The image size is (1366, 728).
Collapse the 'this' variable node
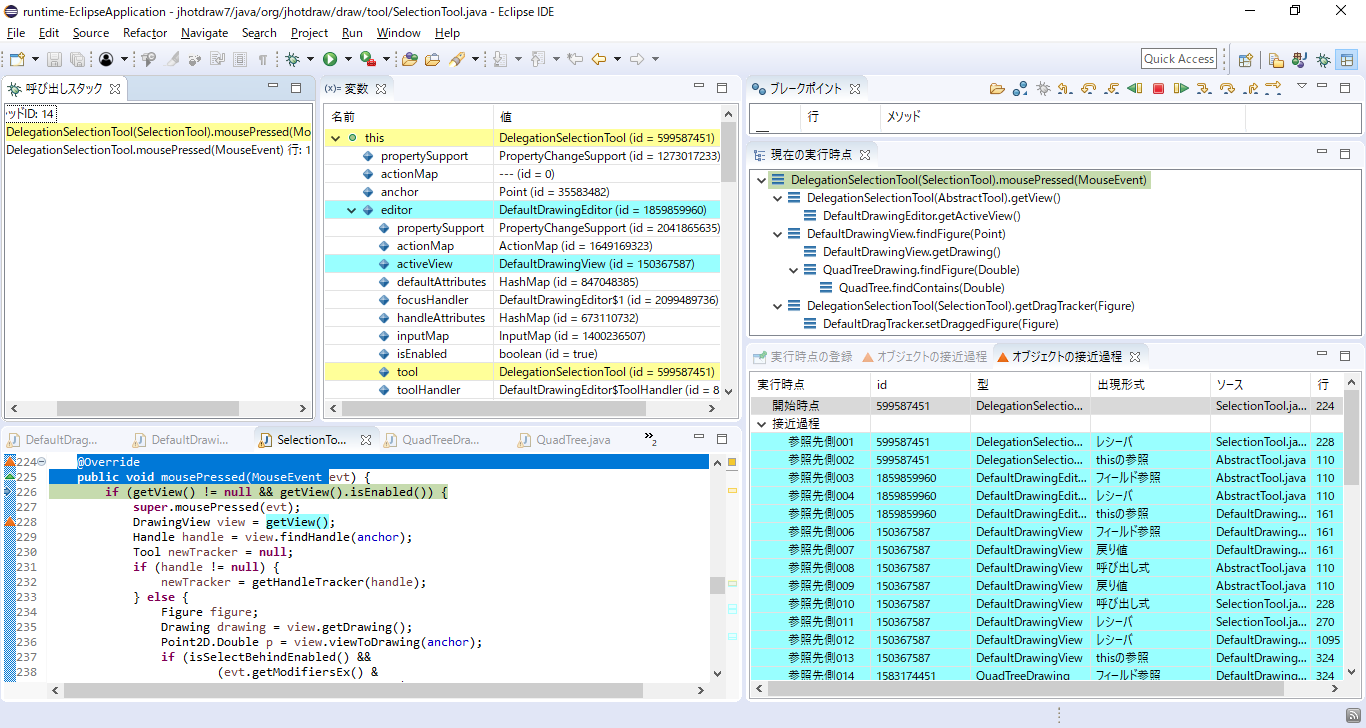335,138
